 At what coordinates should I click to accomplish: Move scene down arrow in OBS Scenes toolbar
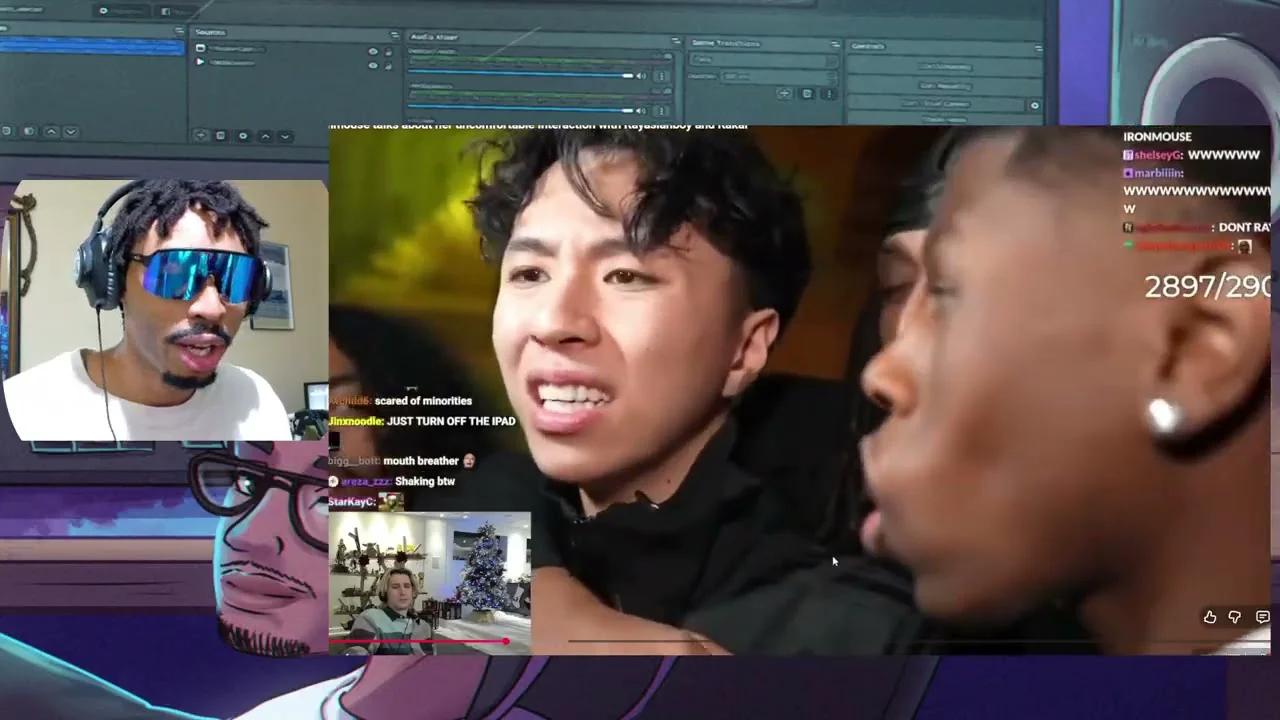71,131
